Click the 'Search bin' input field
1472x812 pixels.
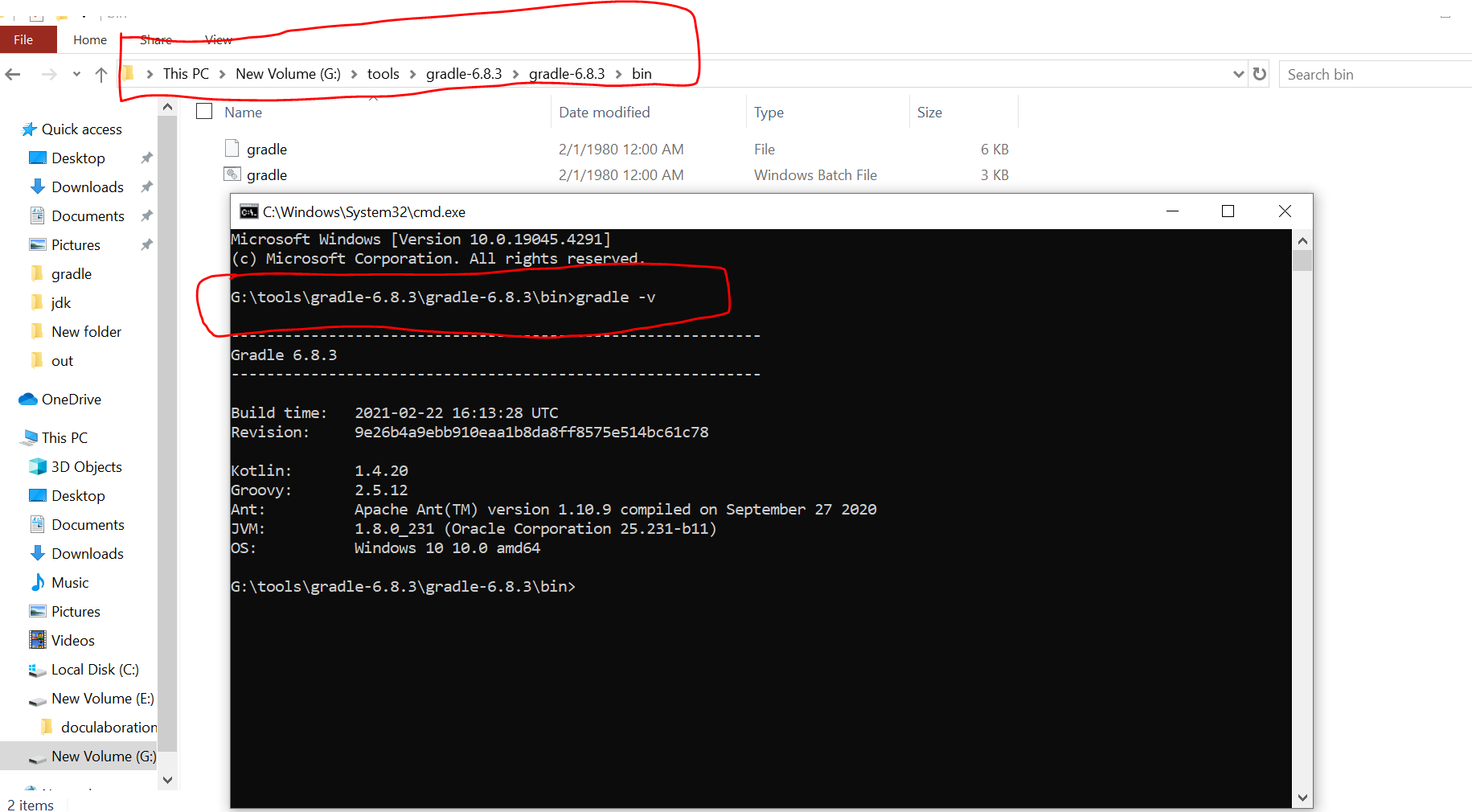coord(1375,74)
